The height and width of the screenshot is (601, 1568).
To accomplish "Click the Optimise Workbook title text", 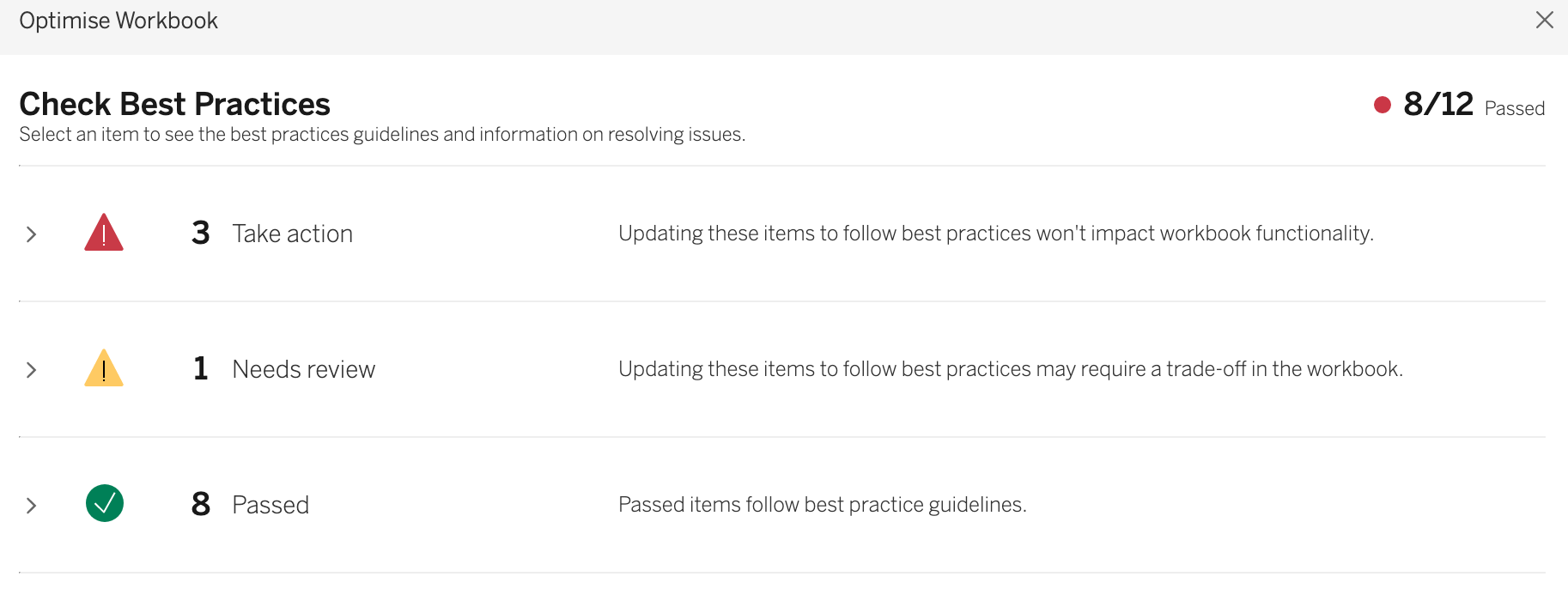I will 119,21.
